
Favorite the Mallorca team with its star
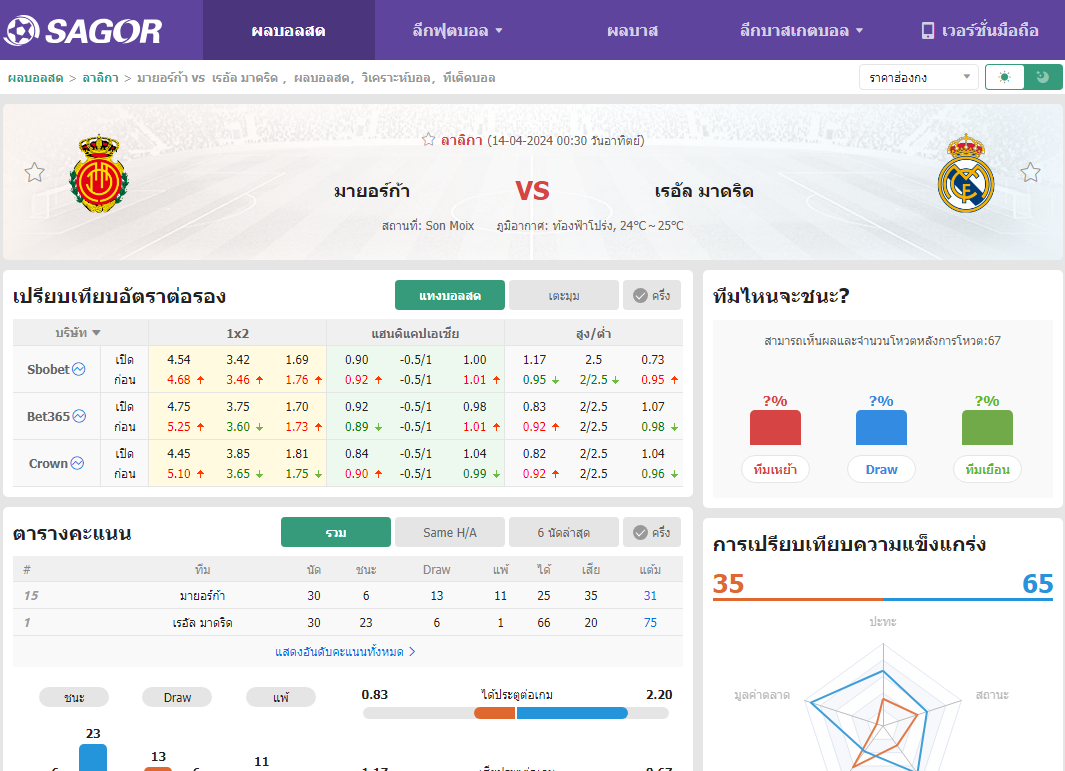pos(35,173)
